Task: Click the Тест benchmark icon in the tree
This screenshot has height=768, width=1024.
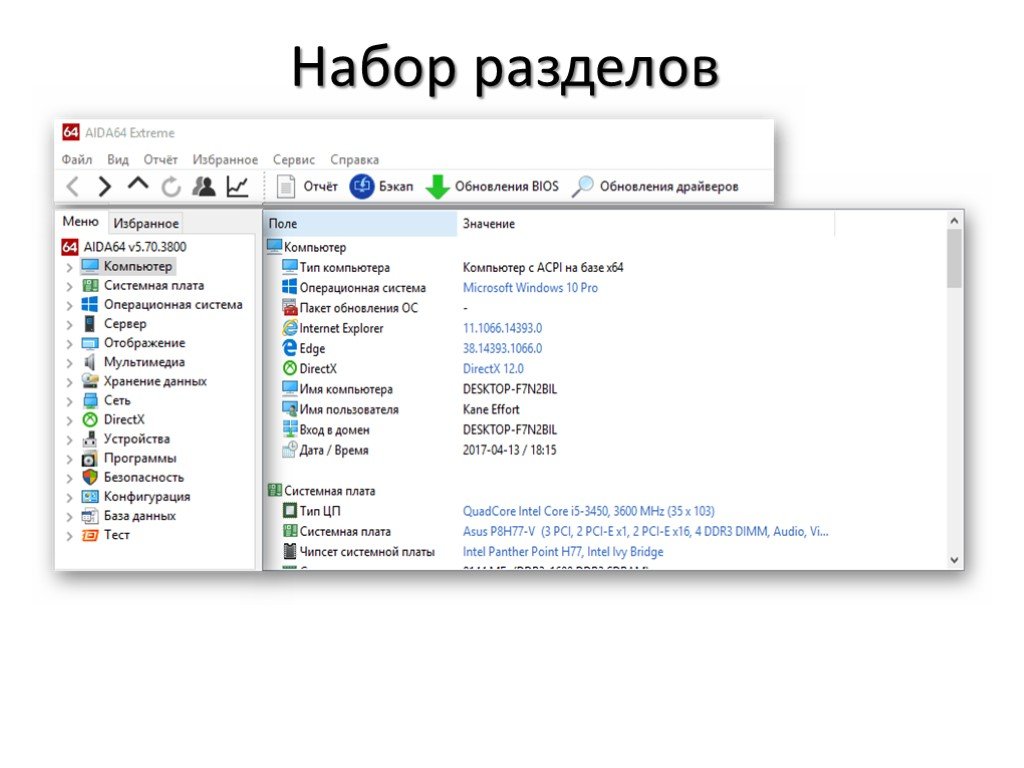Action: 90,535
